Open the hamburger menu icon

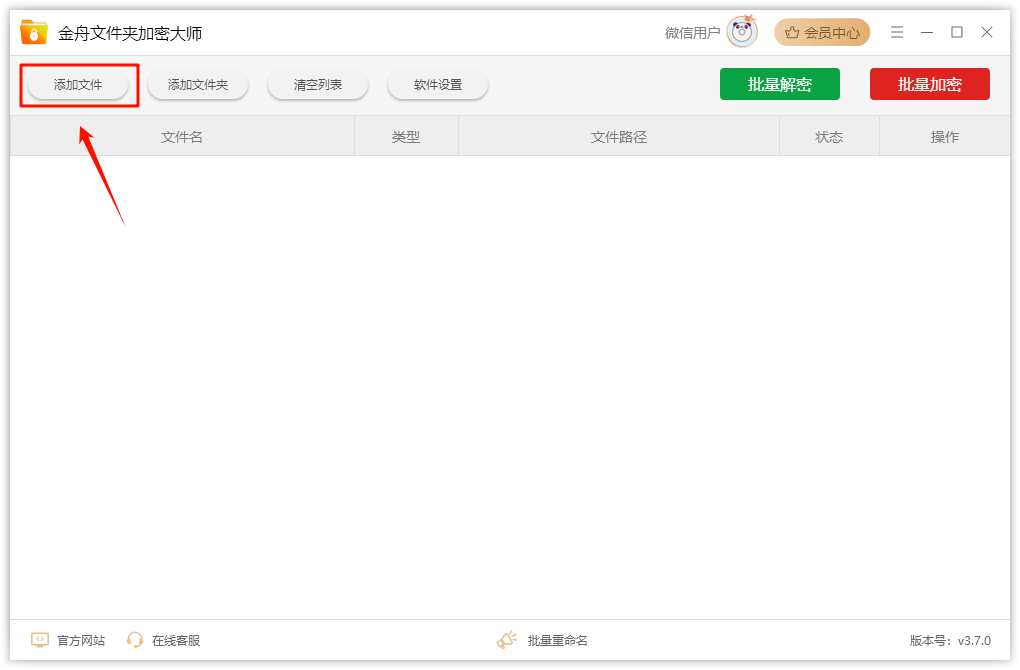[897, 32]
